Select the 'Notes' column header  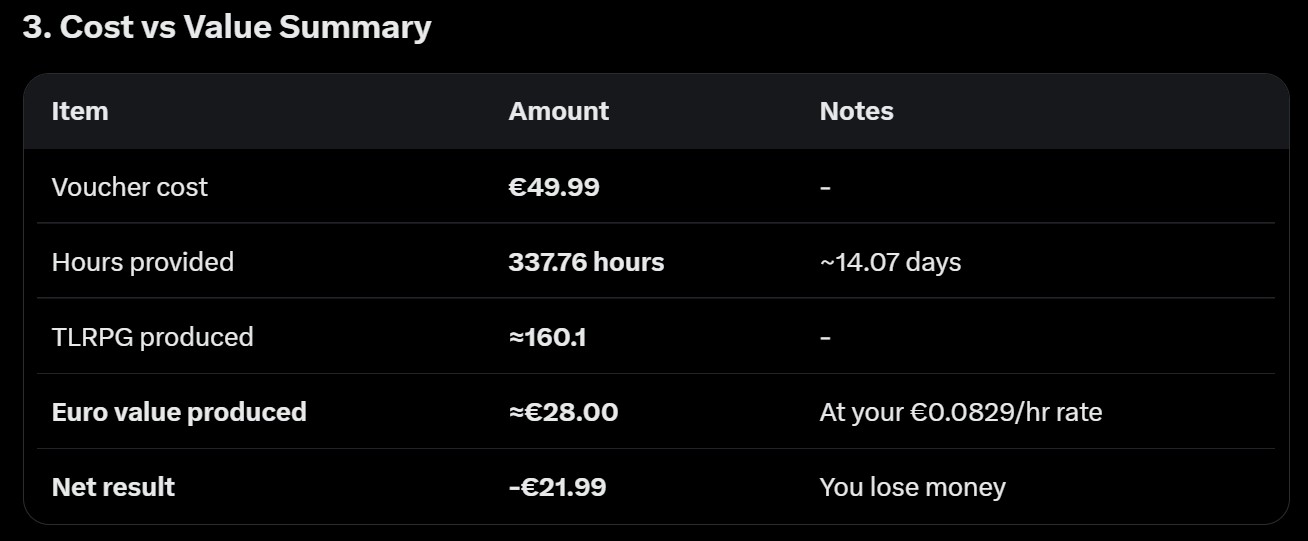pyautogui.click(x=856, y=111)
